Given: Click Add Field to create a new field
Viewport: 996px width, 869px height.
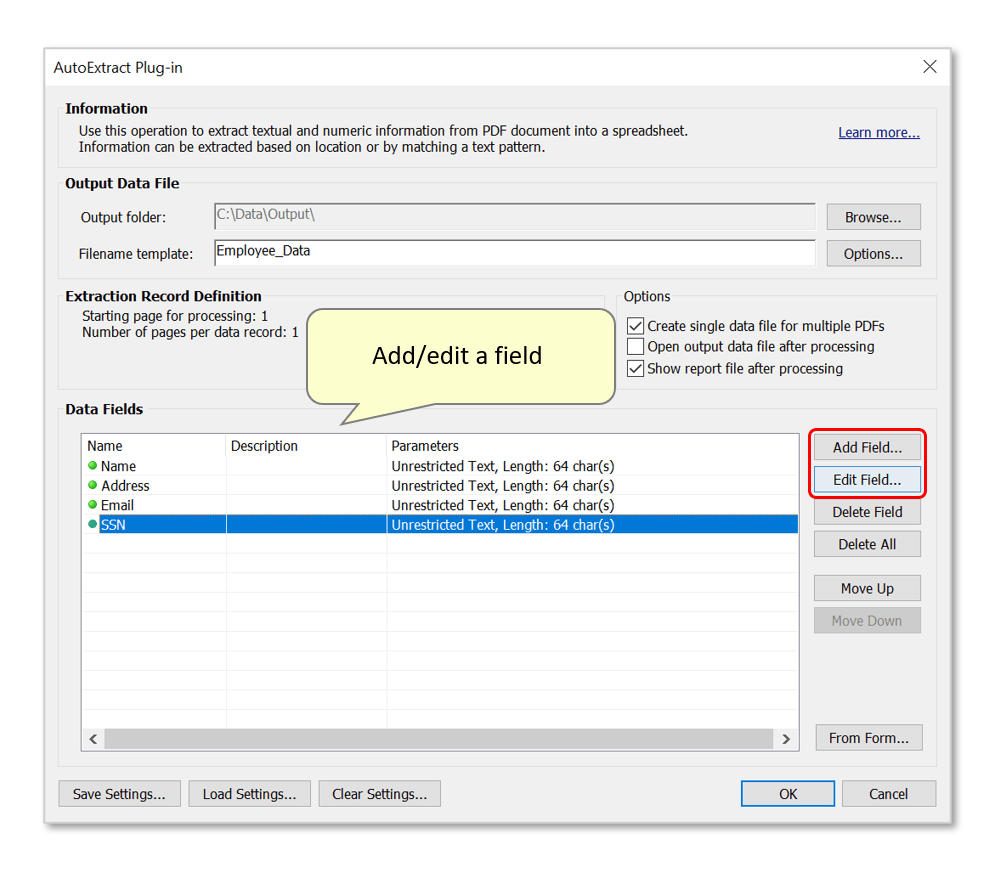Looking at the screenshot, I should [x=866, y=447].
